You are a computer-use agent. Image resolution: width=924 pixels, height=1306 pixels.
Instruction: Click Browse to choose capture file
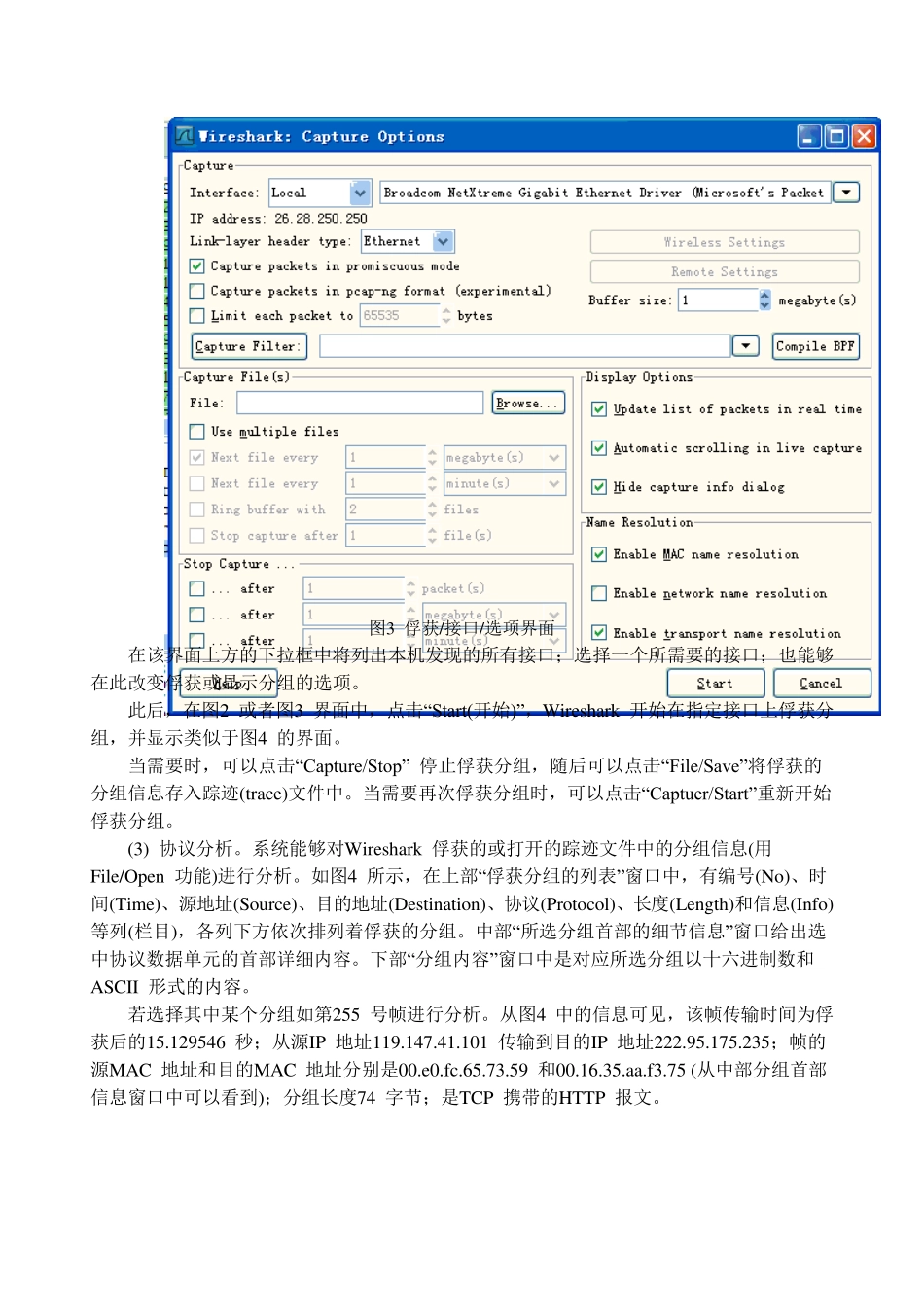coord(528,403)
